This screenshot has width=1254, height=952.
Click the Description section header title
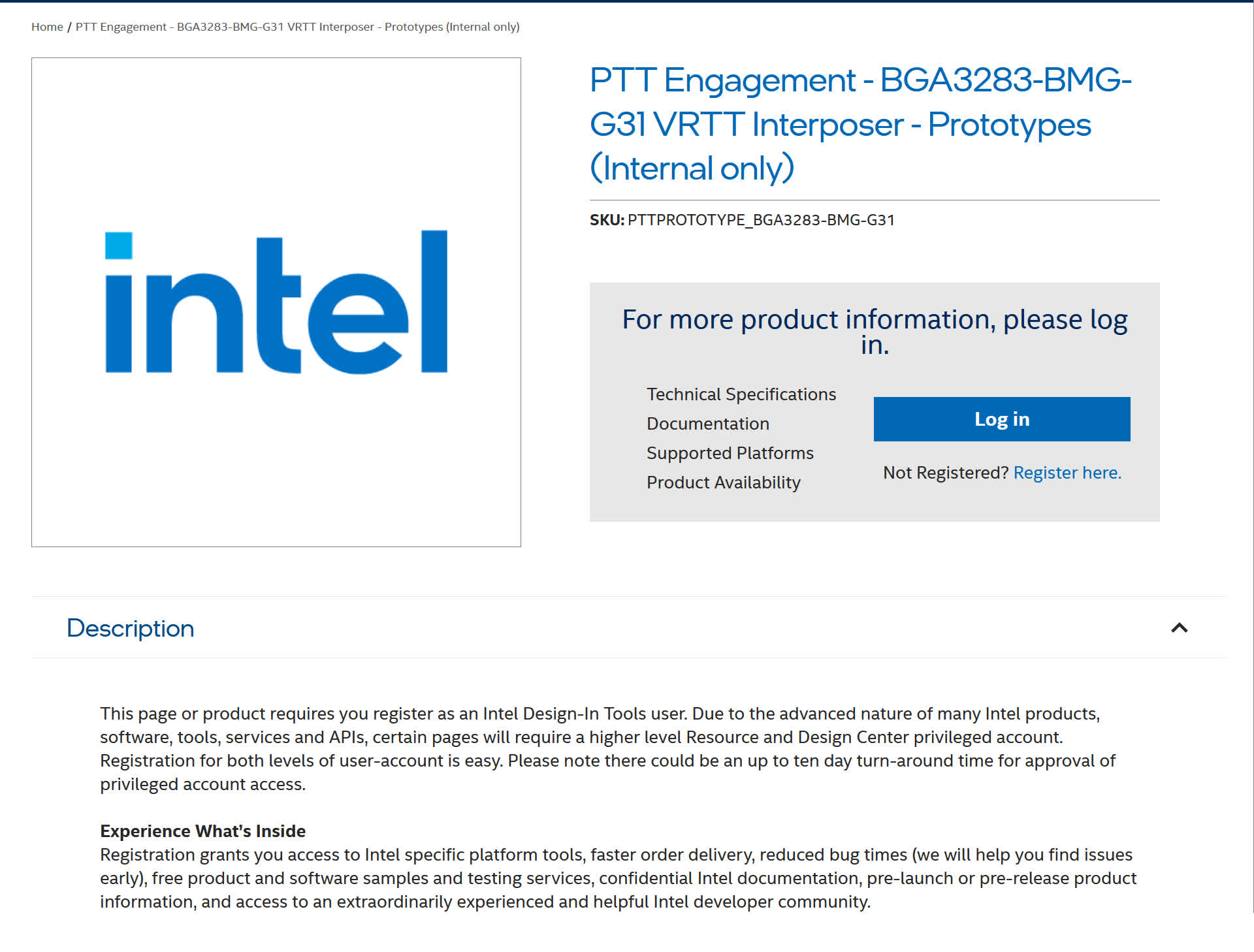click(x=131, y=628)
